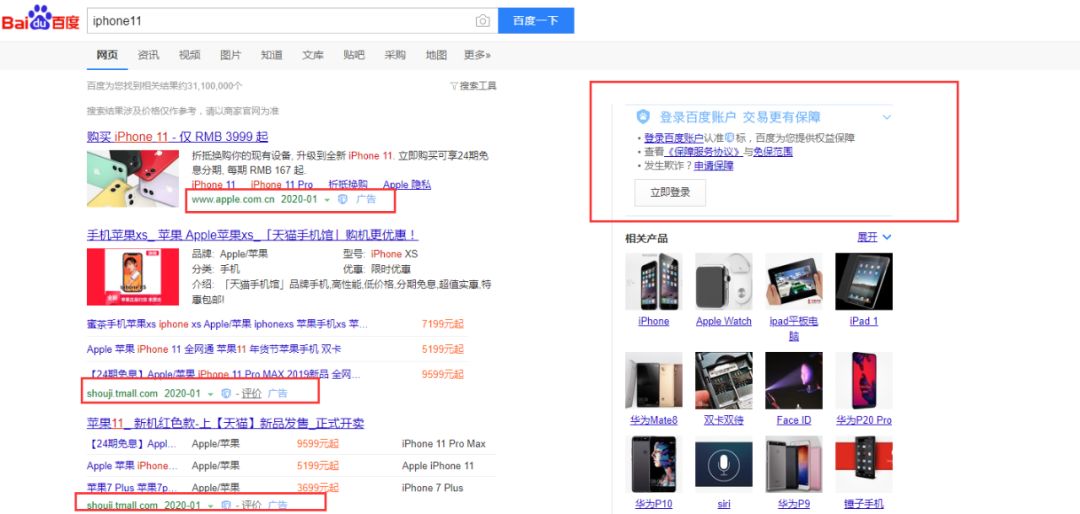This screenshot has width=1080, height=514.
Task: Go to the 贴吧 tab
Action: (354, 55)
